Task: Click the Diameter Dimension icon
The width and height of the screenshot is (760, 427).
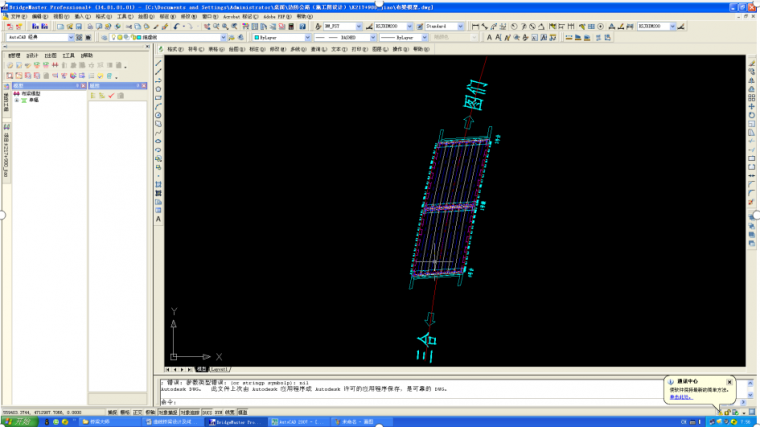Action: tap(533, 26)
